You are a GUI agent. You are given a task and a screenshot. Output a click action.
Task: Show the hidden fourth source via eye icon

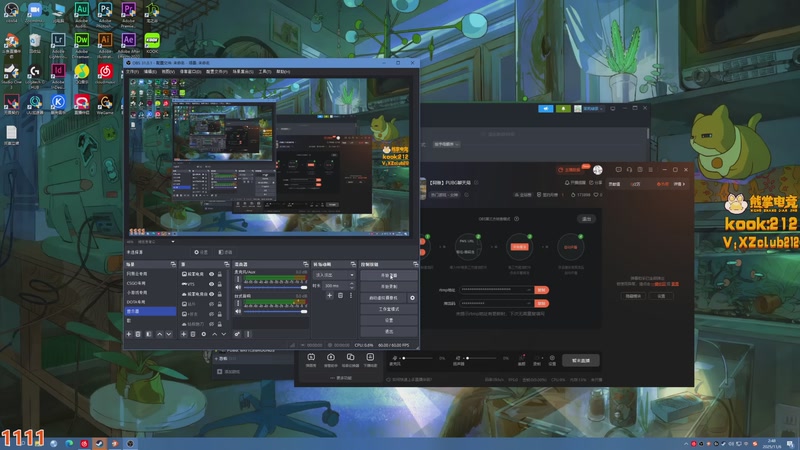click(x=211, y=304)
